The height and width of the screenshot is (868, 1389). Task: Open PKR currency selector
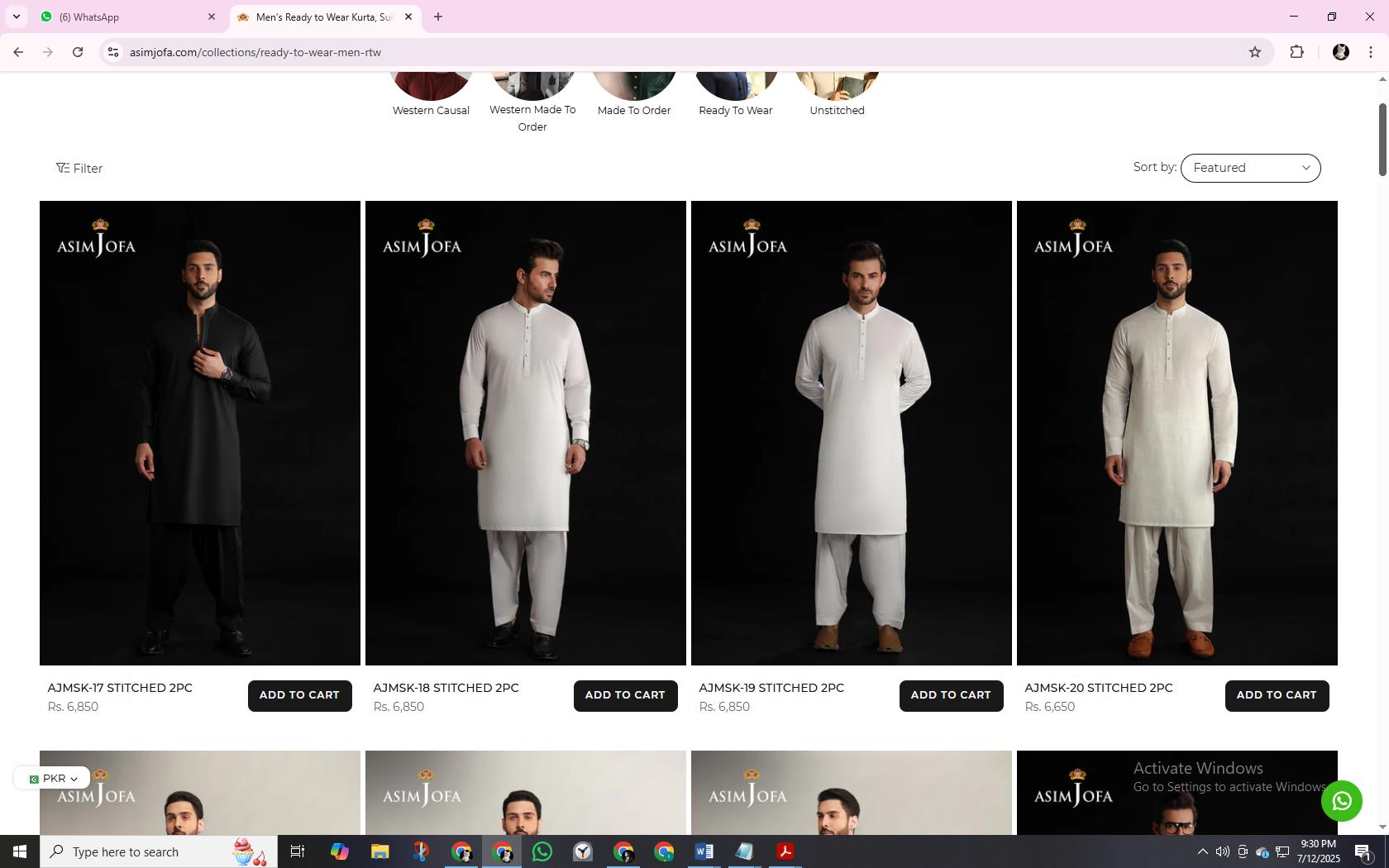coord(52,779)
